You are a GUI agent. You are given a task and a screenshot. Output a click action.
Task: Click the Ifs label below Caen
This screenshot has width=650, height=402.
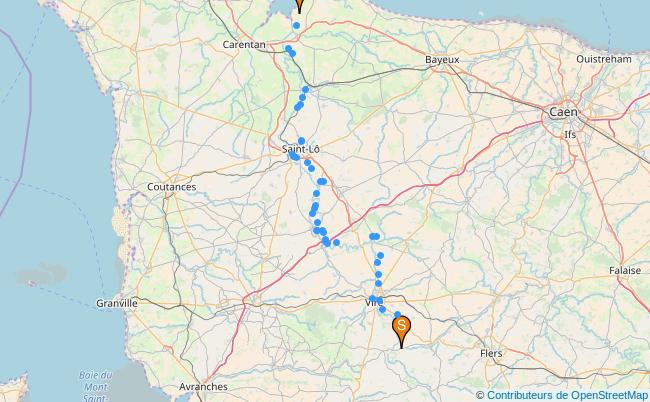[570, 135]
